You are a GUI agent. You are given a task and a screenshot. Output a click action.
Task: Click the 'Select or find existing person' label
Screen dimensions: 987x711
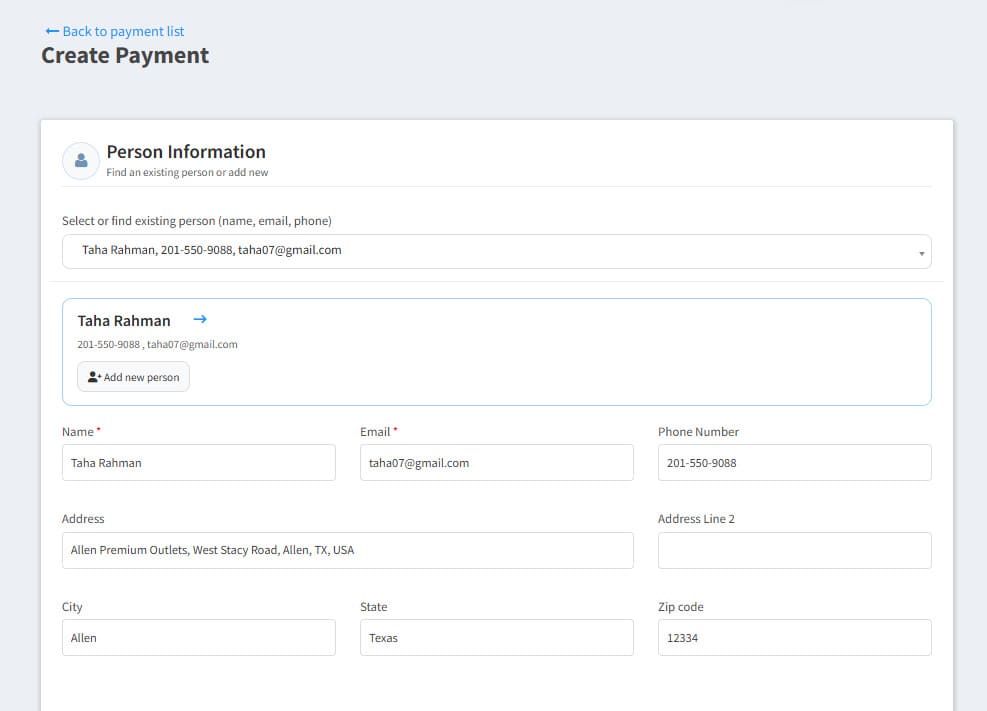(x=196, y=221)
